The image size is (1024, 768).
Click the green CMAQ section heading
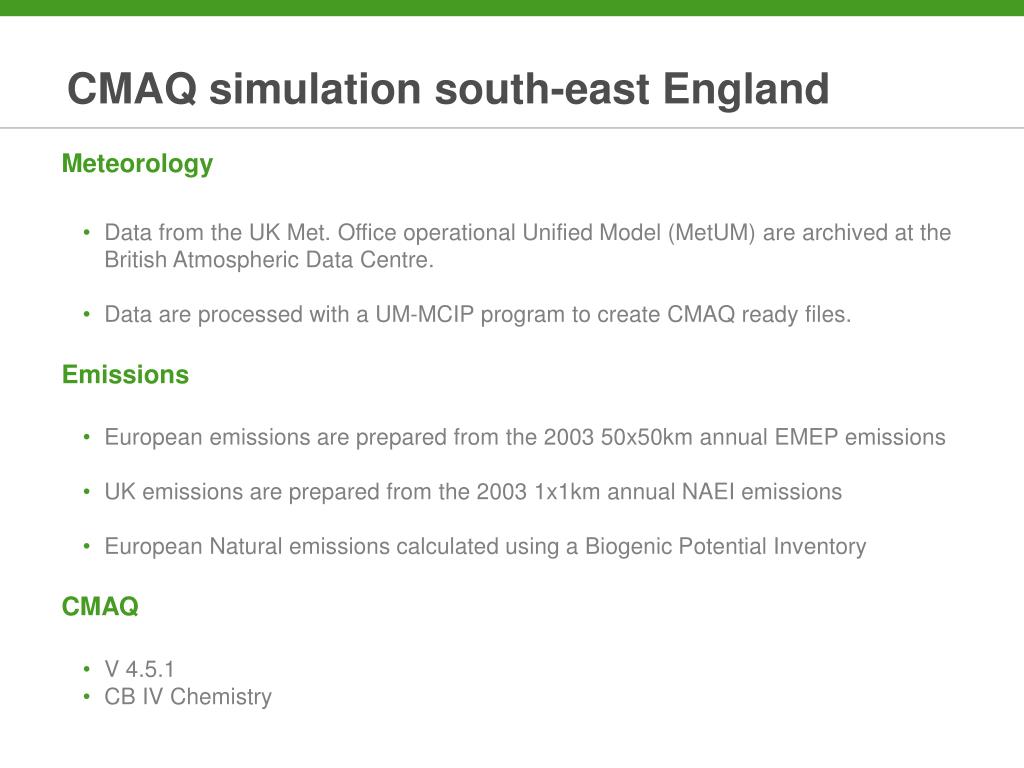point(100,607)
